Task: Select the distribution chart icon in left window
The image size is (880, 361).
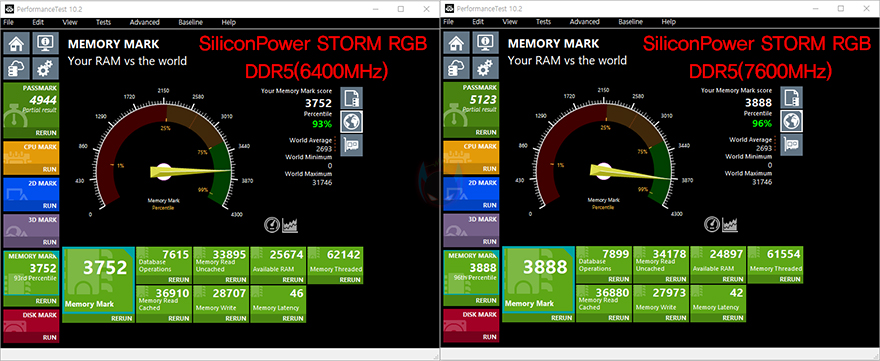Action: [x=291, y=225]
